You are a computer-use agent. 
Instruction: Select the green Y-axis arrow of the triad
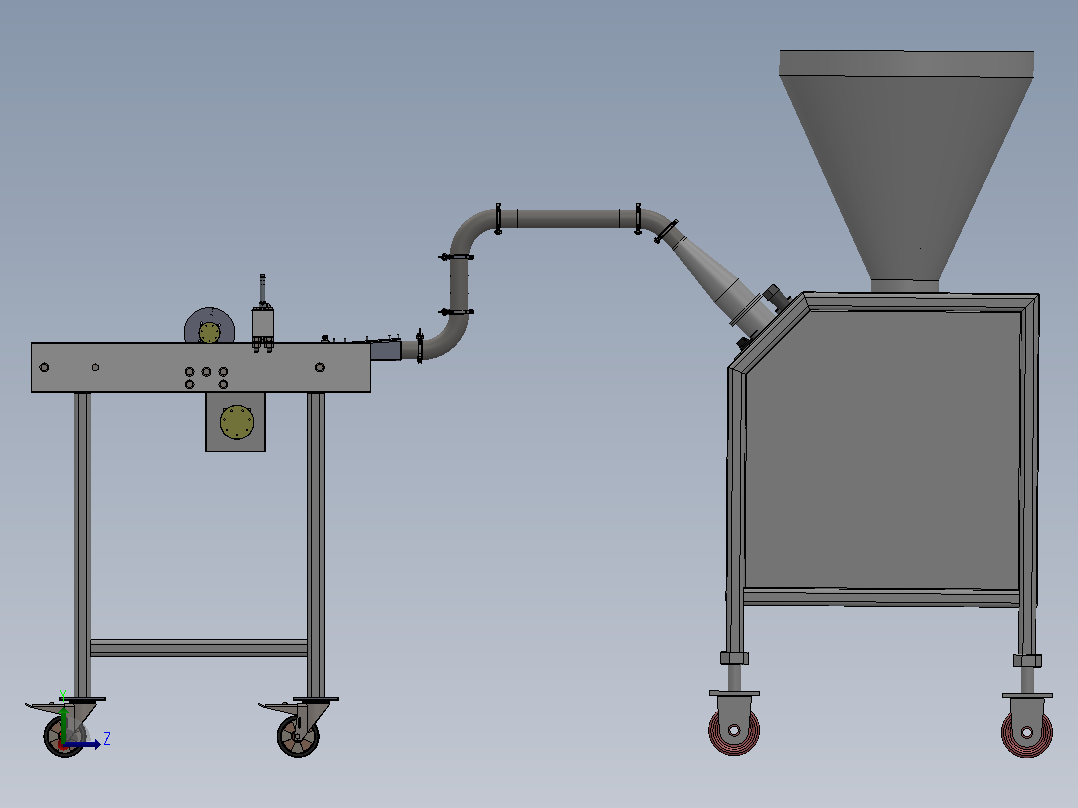point(63,723)
